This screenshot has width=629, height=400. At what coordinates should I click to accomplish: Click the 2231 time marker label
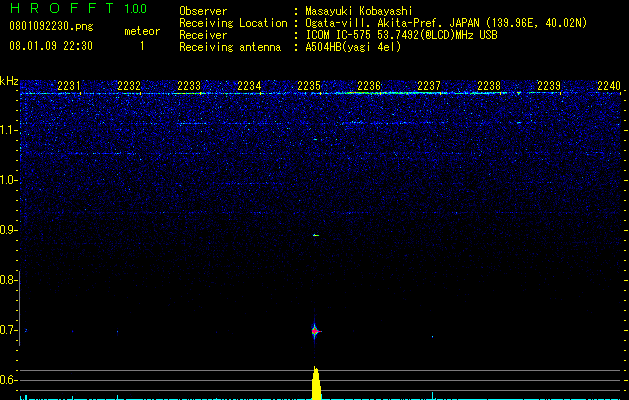pos(69,86)
